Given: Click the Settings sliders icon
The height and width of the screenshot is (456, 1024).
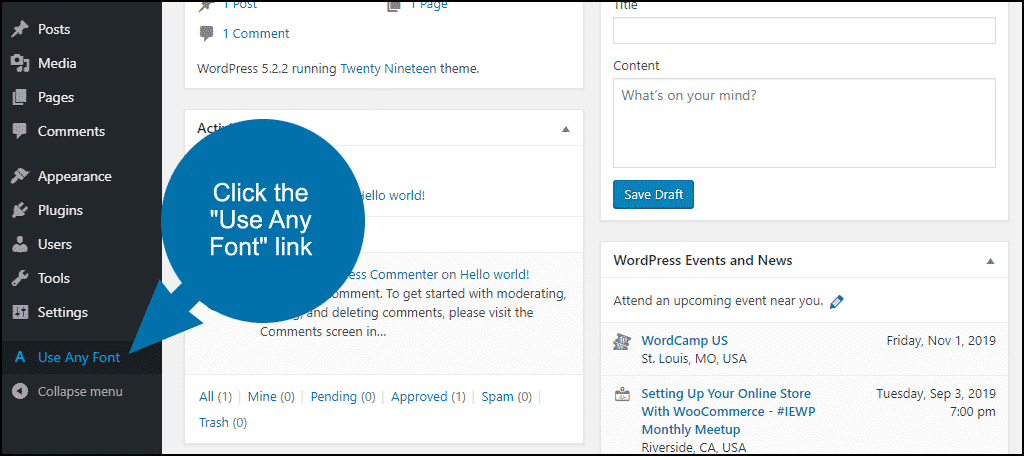Looking at the screenshot, I should [19, 312].
